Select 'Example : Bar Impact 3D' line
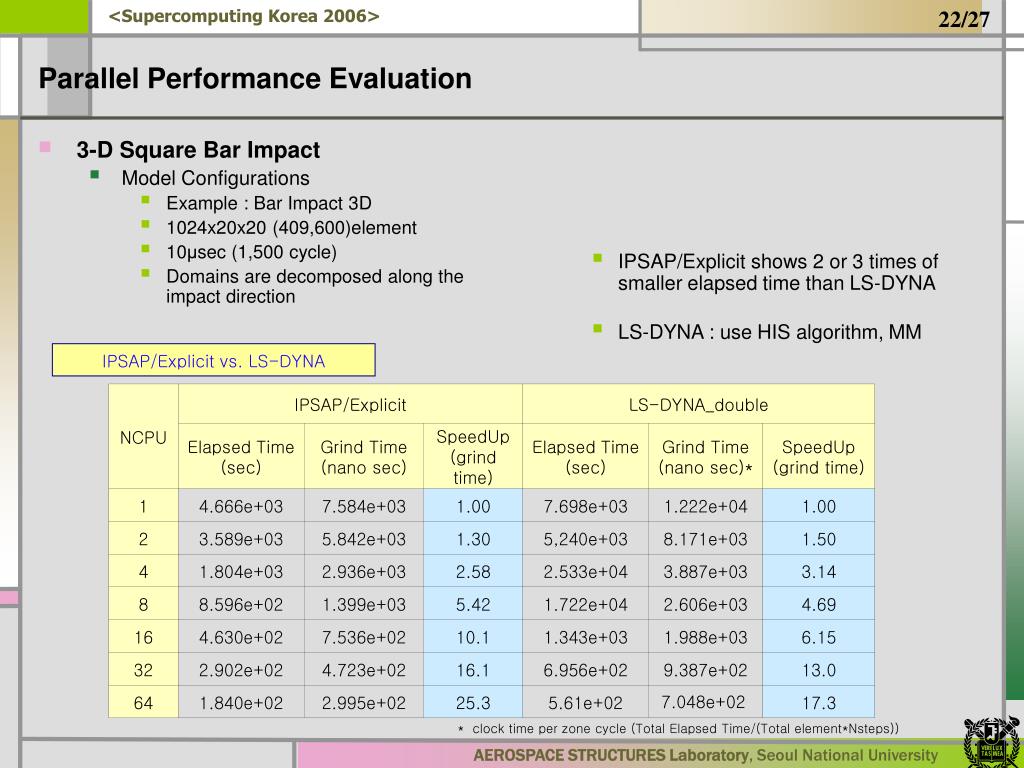Image resolution: width=1024 pixels, height=768 pixels. pyautogui.click(x=269, y=203)
